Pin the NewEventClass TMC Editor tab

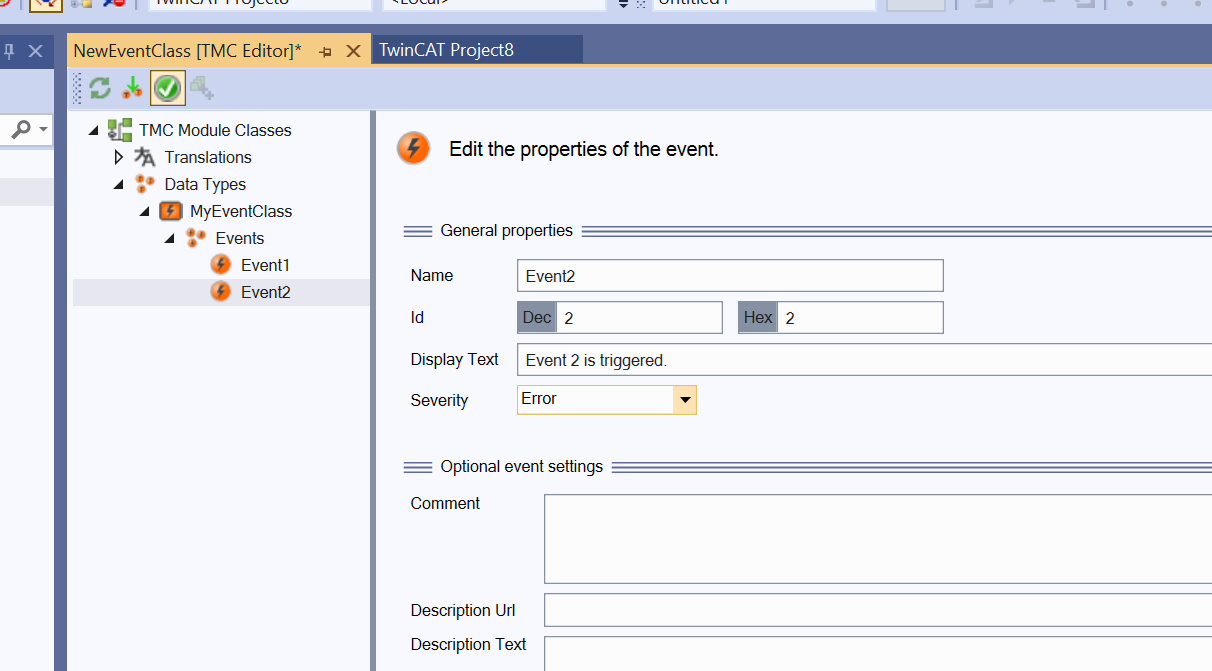point(326,51)
